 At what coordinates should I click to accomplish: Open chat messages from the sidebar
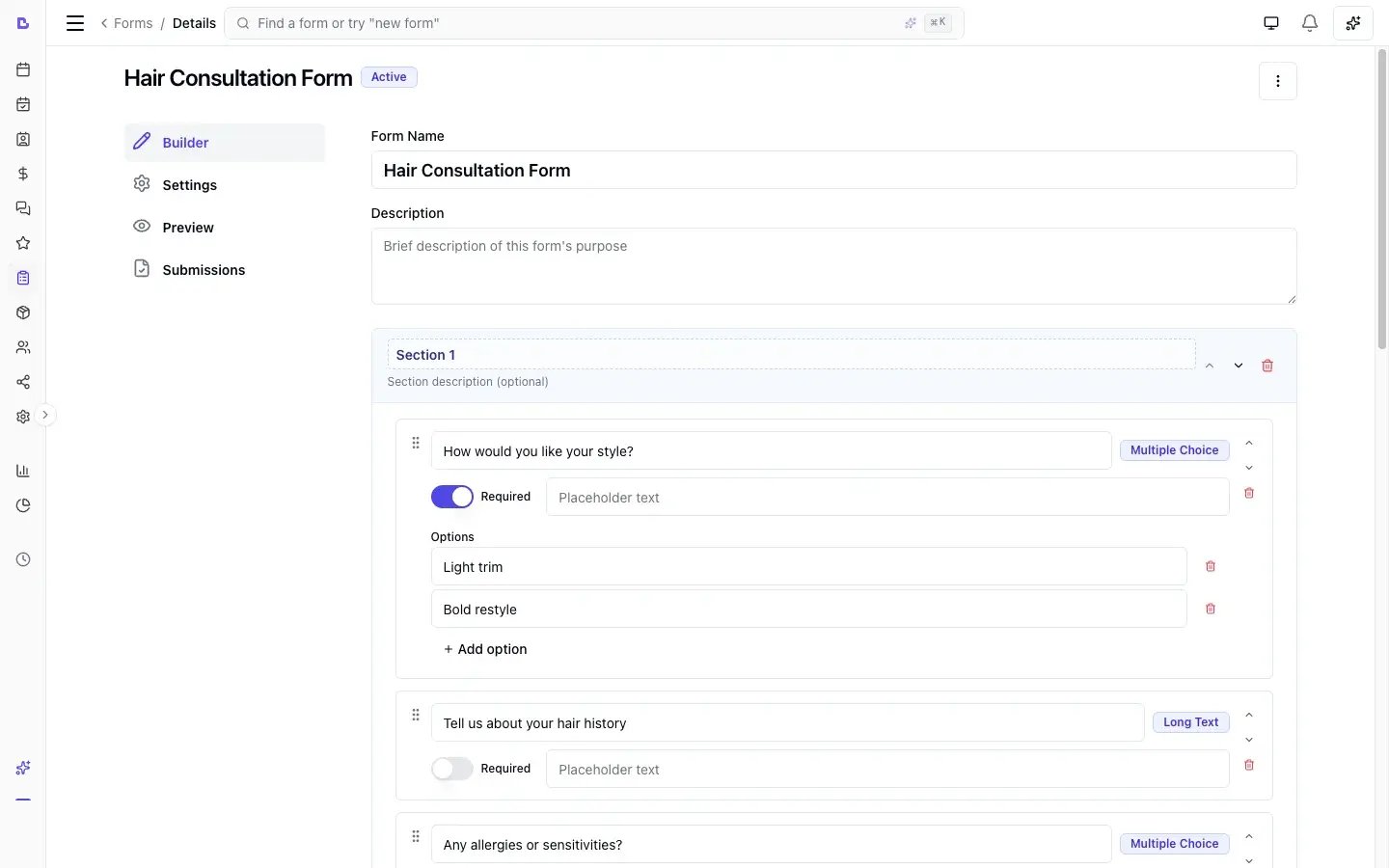pos(23,208)
